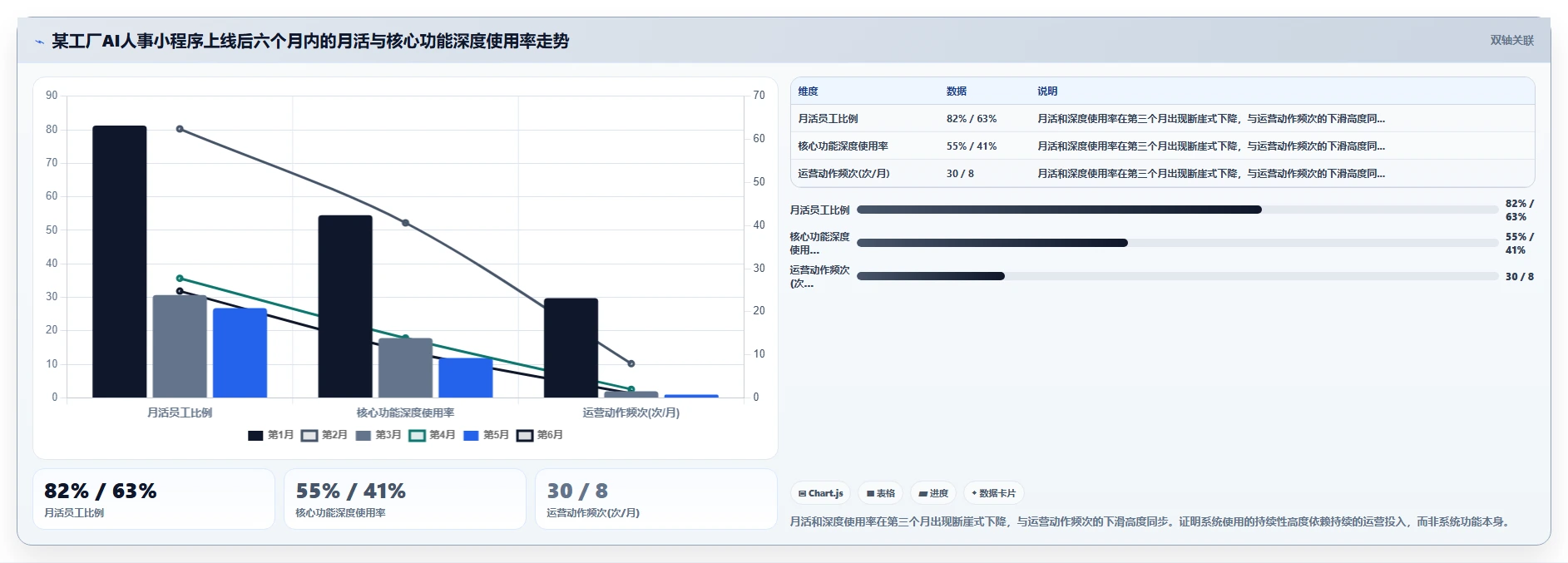Click the grey bar in 月活员工比例 group
Viewport: 1568px width, 563px height.
180,346
